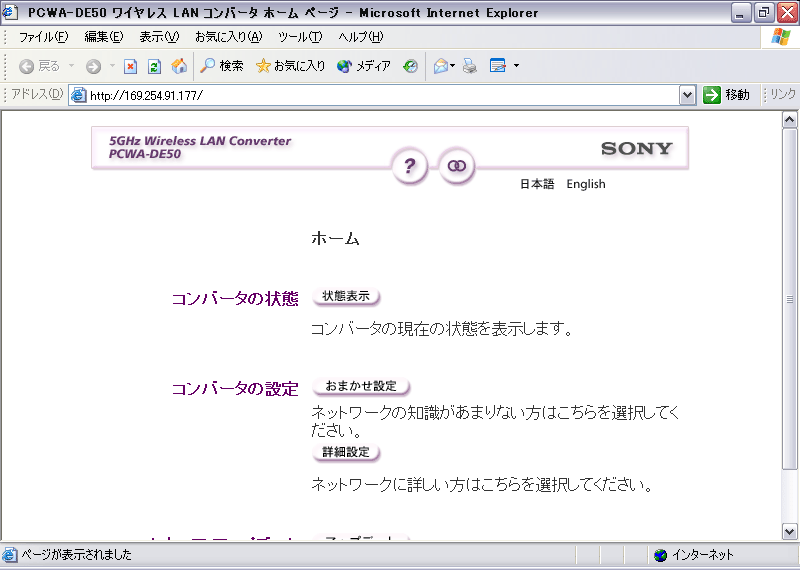
Task: Open the View (表示) menu
Action: [159, 37]
